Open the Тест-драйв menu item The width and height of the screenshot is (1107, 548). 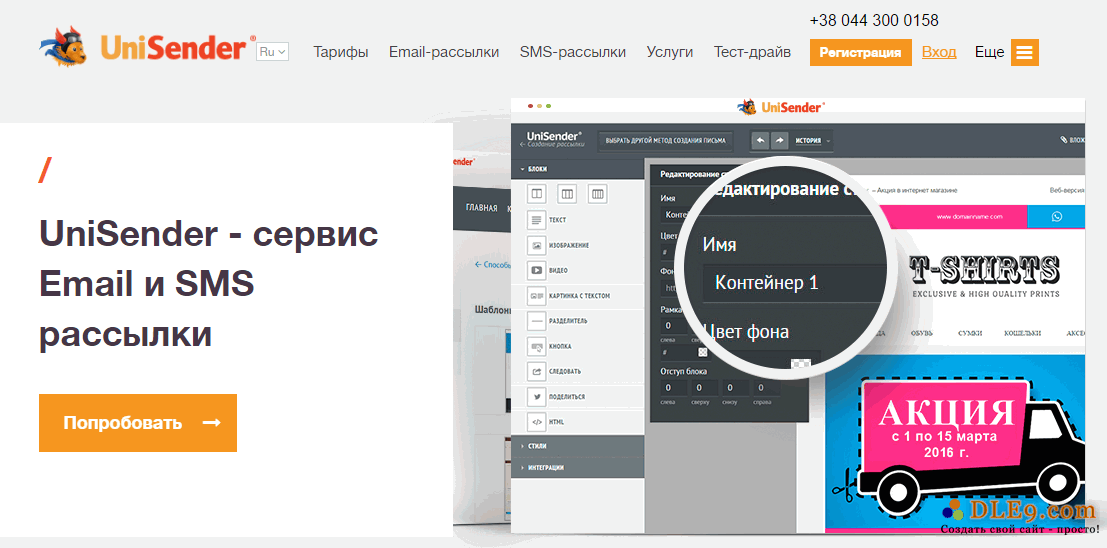tap(752, 52)
